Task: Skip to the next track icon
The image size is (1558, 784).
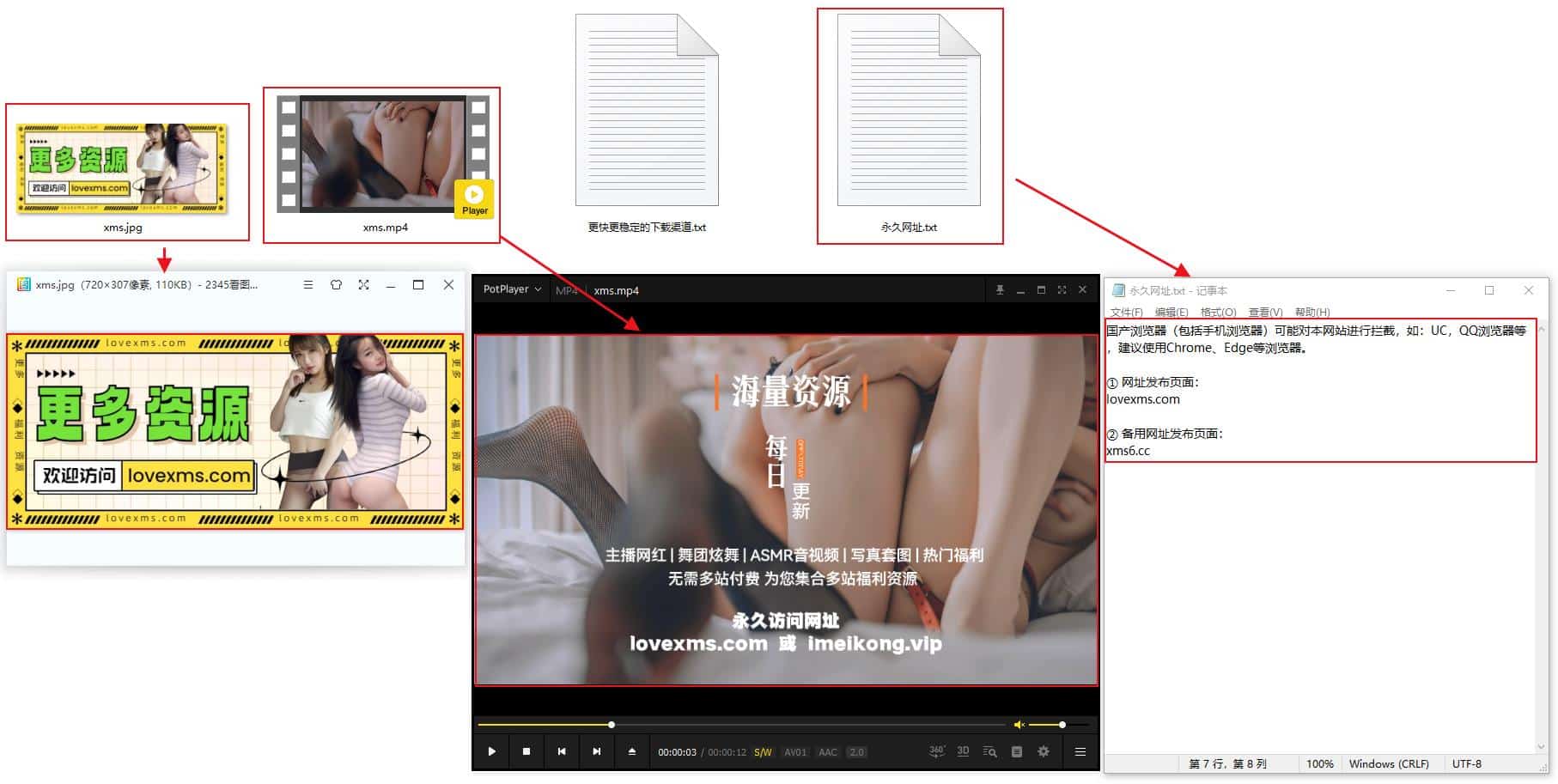Action: coord(597,751)
